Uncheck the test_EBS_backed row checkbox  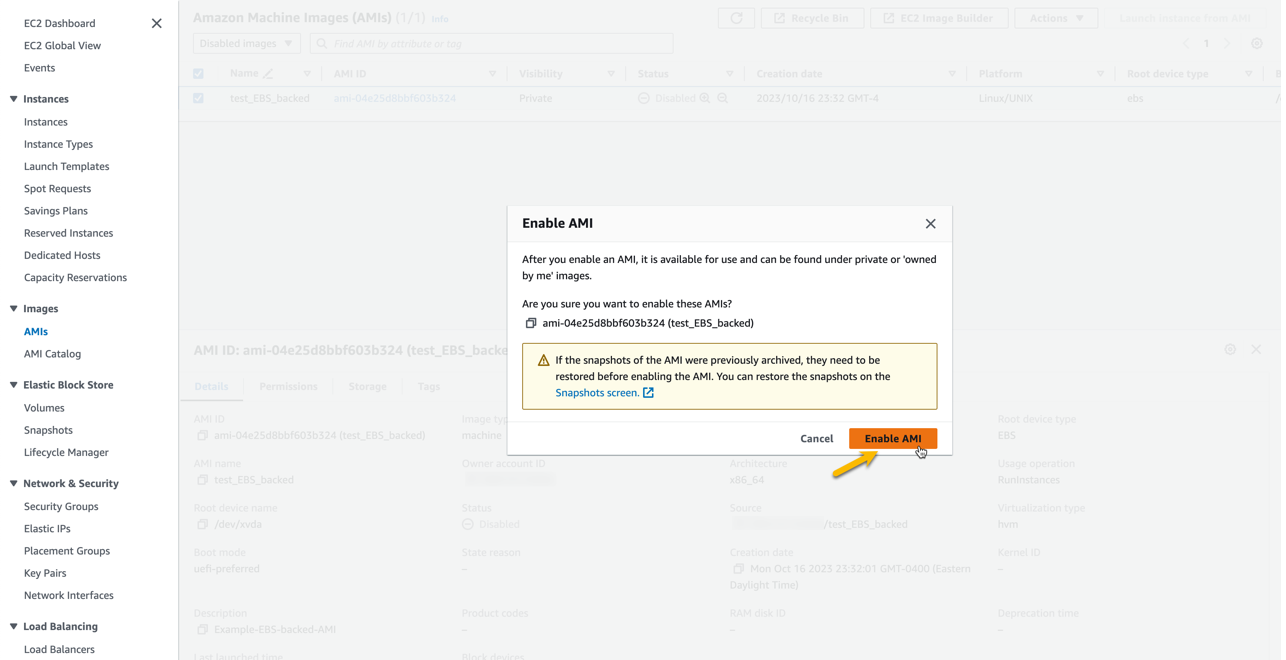tap(198, 97)
